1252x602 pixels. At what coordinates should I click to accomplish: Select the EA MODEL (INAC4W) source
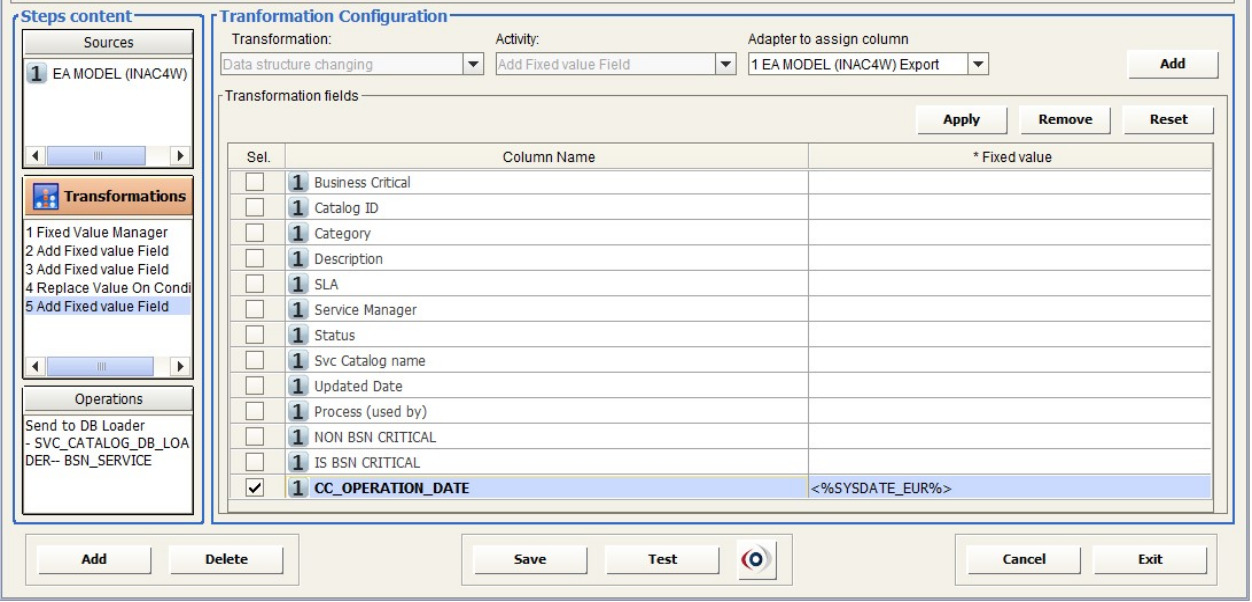pos(108,73)
